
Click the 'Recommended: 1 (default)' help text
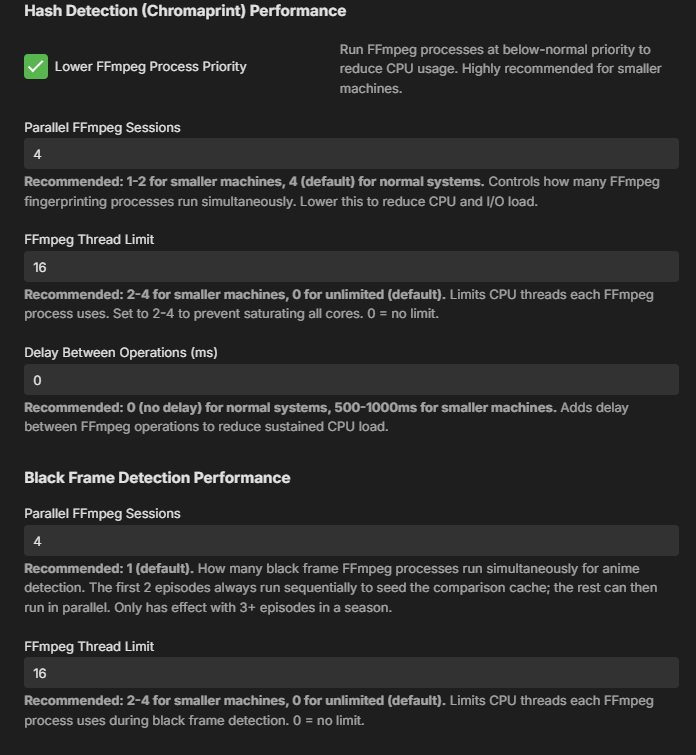(x=341, y=588)
